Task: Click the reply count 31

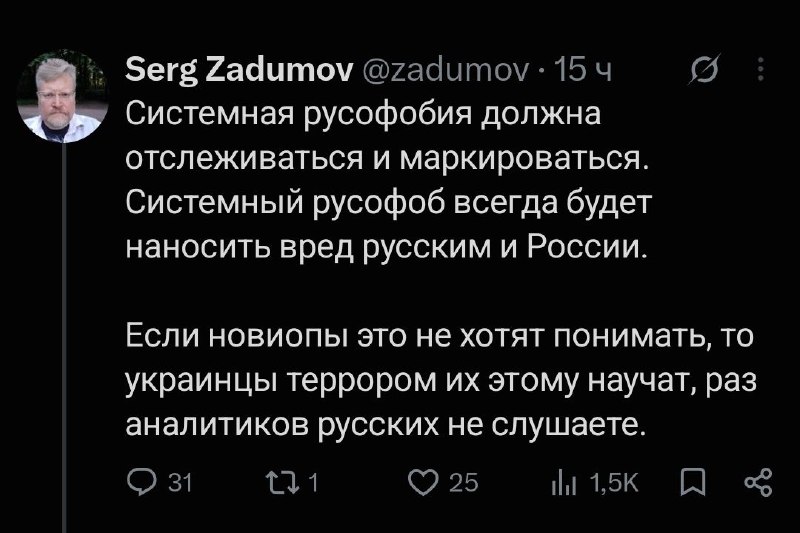Action: pyautogui.click(x=180, y=483)
